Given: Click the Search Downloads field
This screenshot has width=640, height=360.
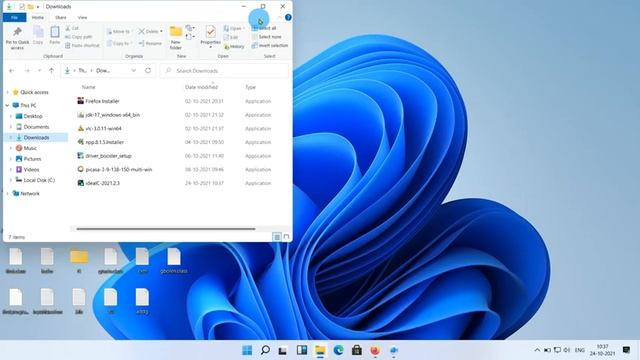Looking at the screenshot, I should point(224,71).
